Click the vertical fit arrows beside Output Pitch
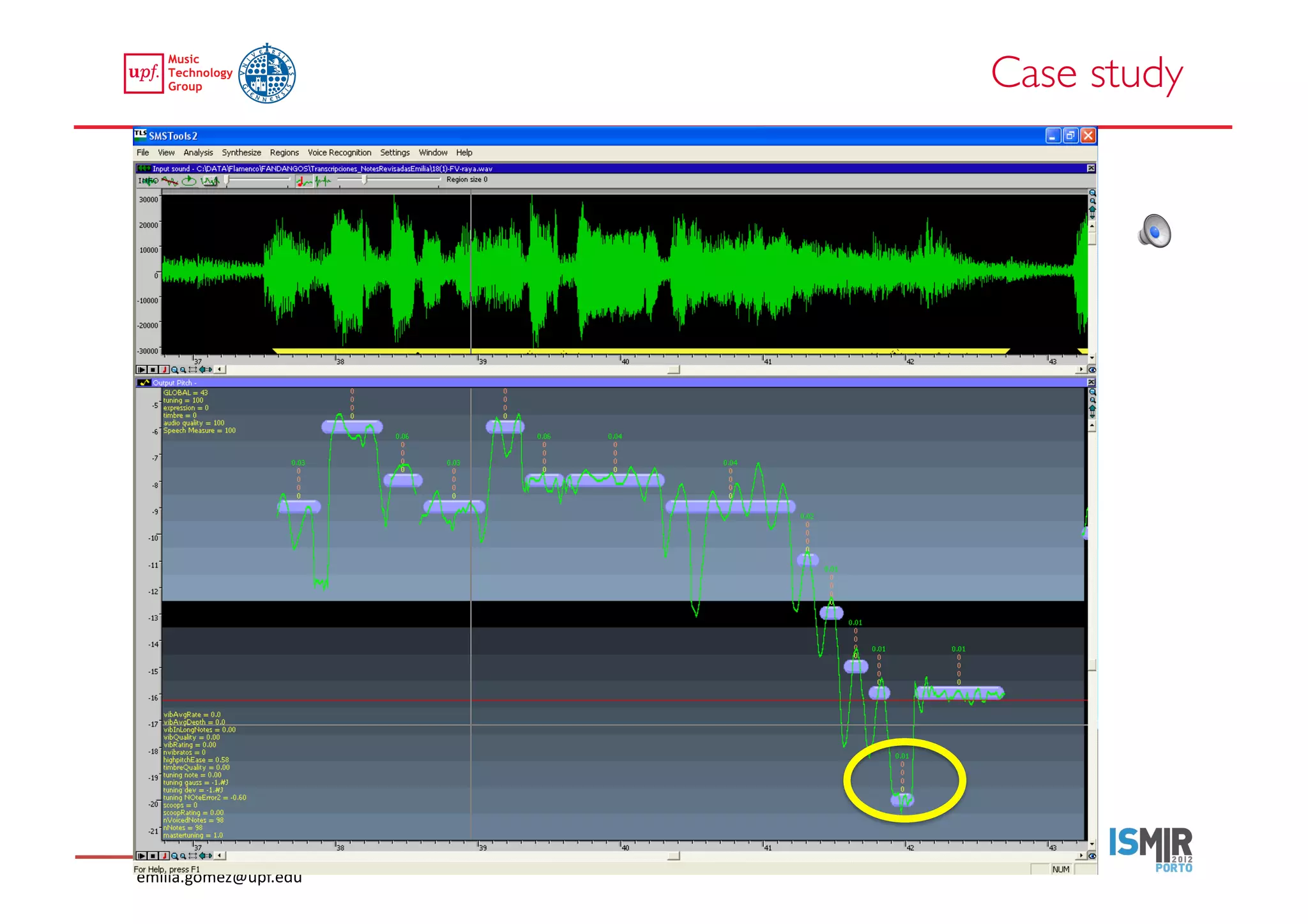Screen dimensions: 1308x924 click(1092, 411)
